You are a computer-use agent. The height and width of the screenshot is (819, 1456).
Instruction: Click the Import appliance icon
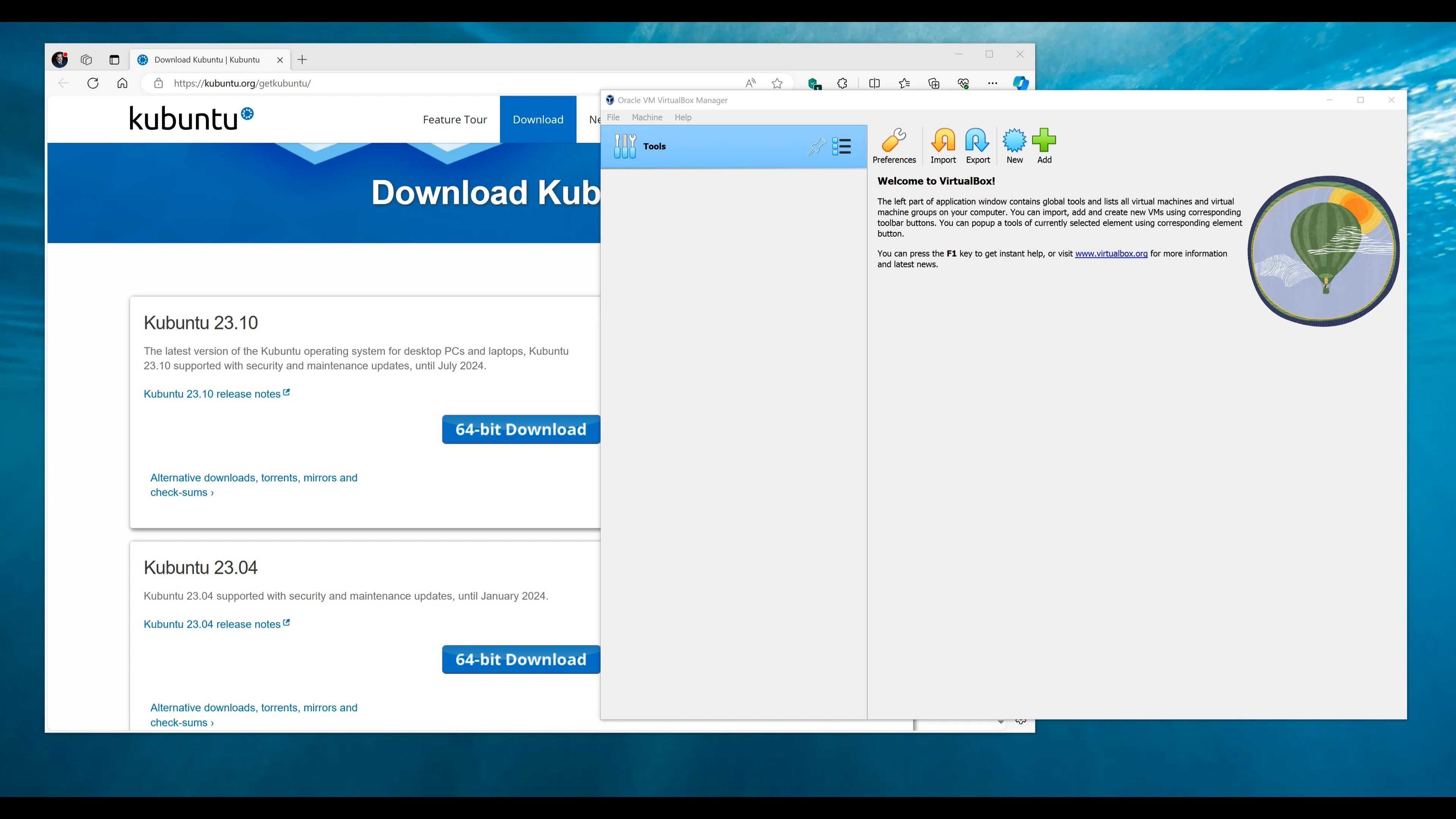point(943,146)
